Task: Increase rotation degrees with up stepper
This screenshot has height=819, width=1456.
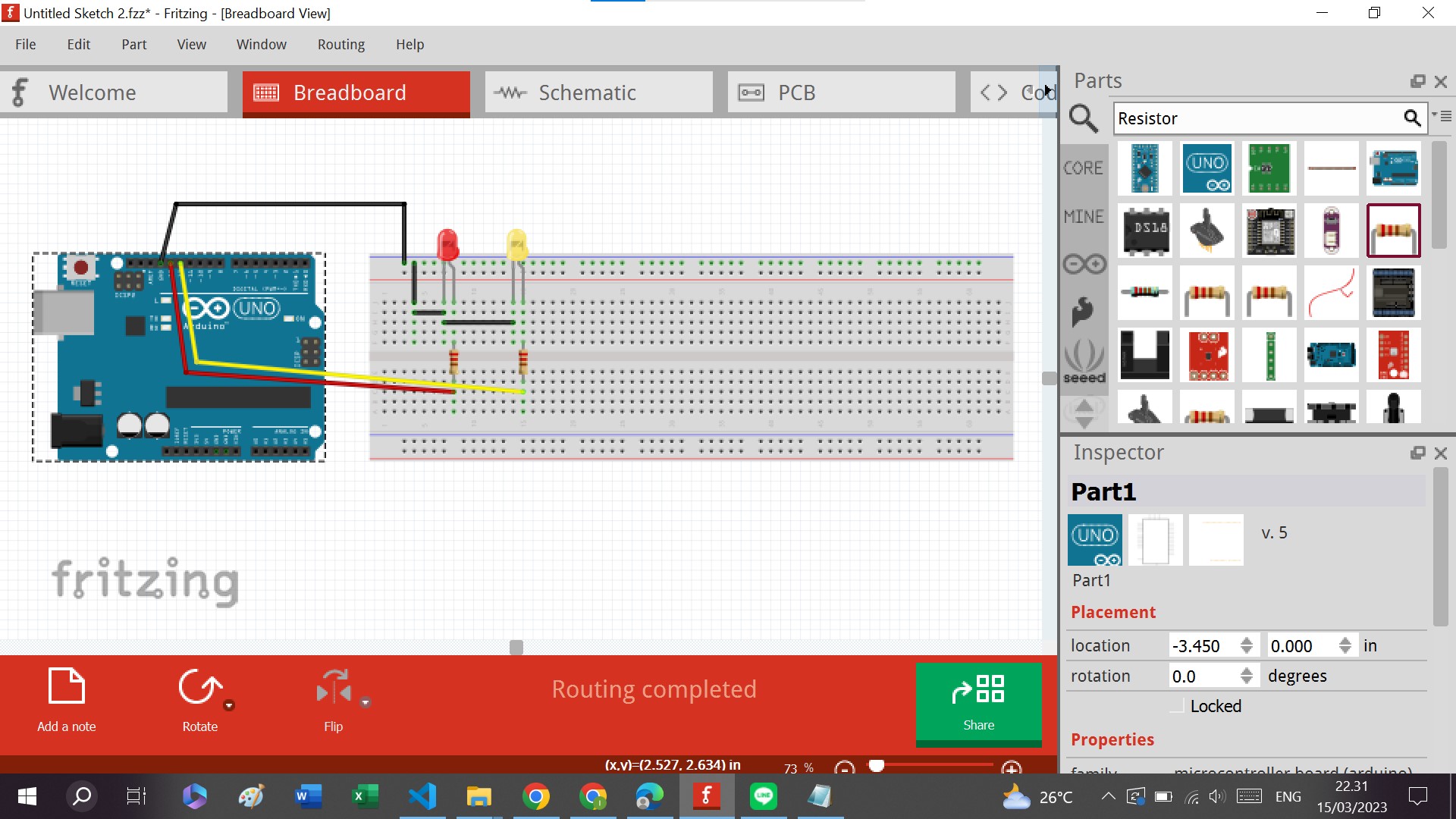Action: pos(1246,670)
